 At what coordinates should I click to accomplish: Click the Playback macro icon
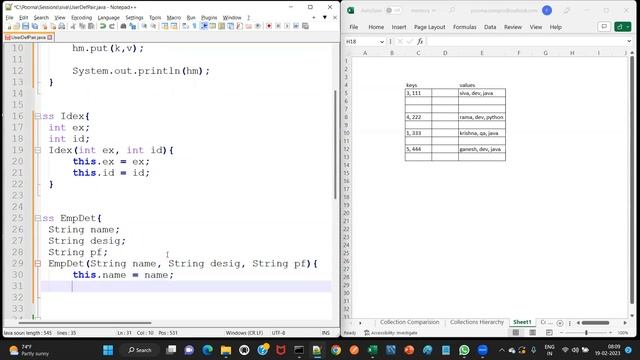point(287,26)
